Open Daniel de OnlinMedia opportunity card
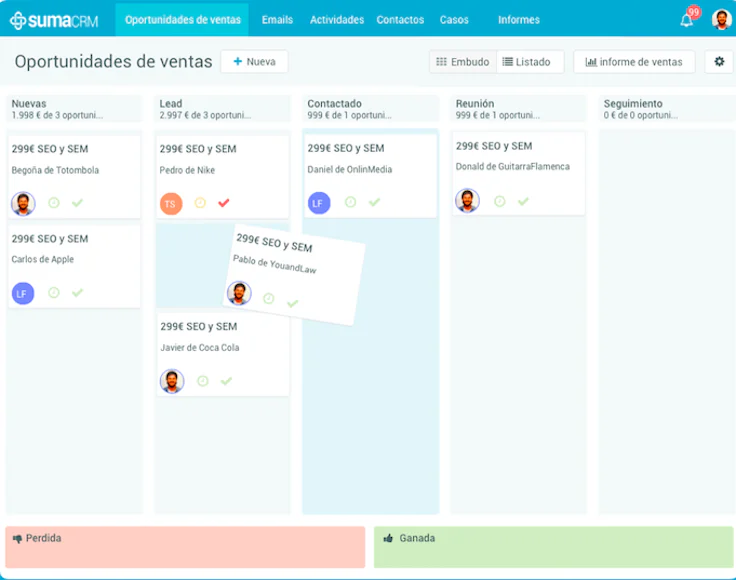Image resolution: width=736 pixels, height=580 pixels. point(371,176)
